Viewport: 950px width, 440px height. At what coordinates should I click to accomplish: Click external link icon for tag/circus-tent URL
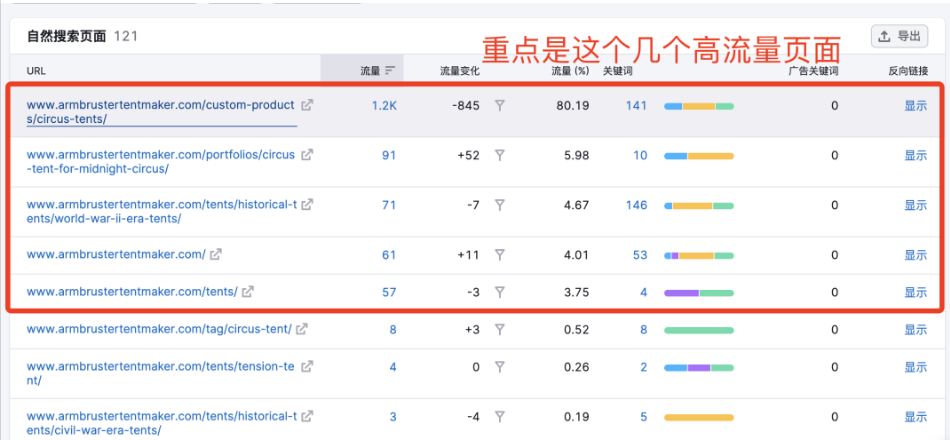(x=302, y=329)
